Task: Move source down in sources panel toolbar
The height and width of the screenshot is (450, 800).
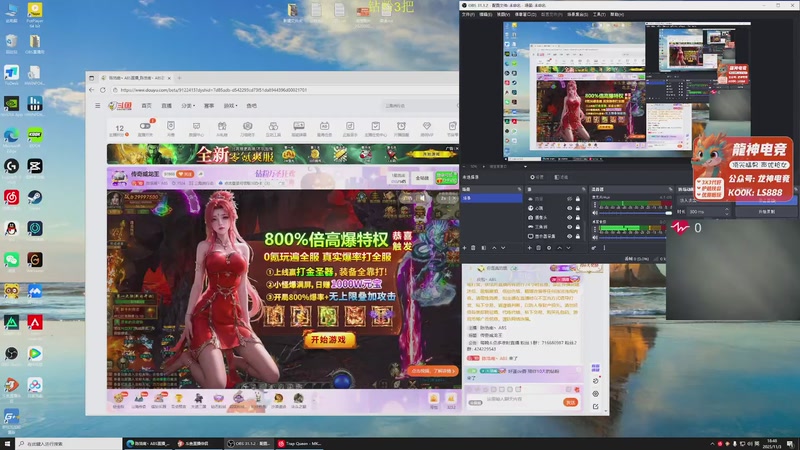Action: coord(568,248)
